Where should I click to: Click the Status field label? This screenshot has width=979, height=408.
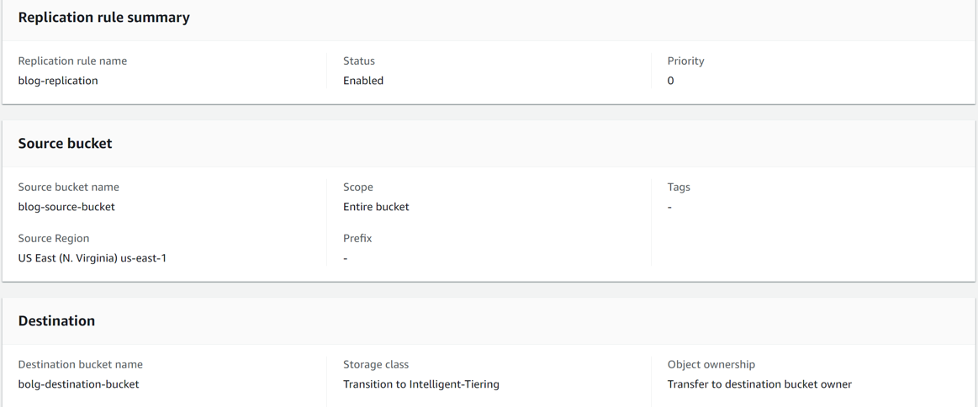click(x=359, y=61)
